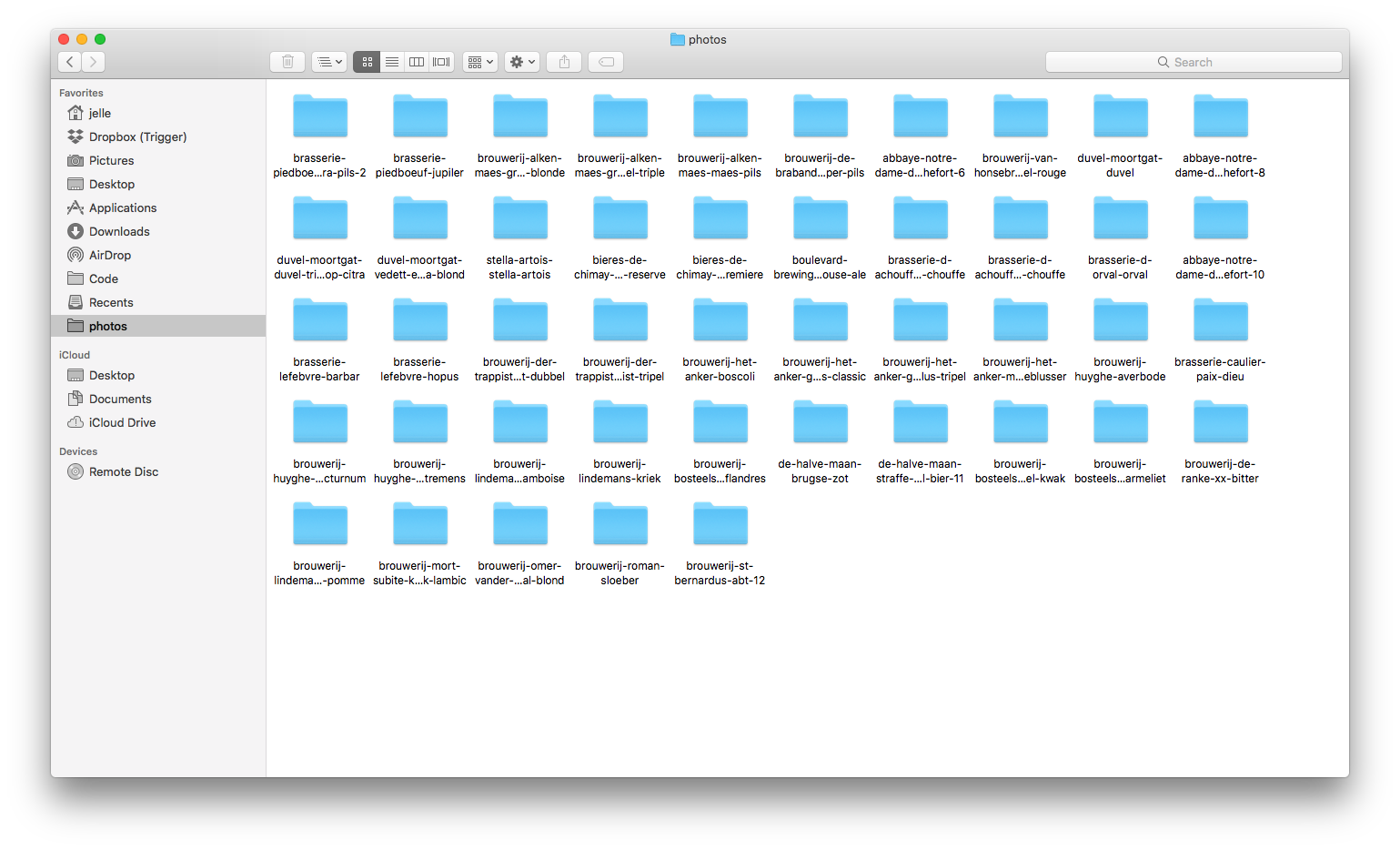Select duvel-moortgat-duvel folder

click(1120, 117)
